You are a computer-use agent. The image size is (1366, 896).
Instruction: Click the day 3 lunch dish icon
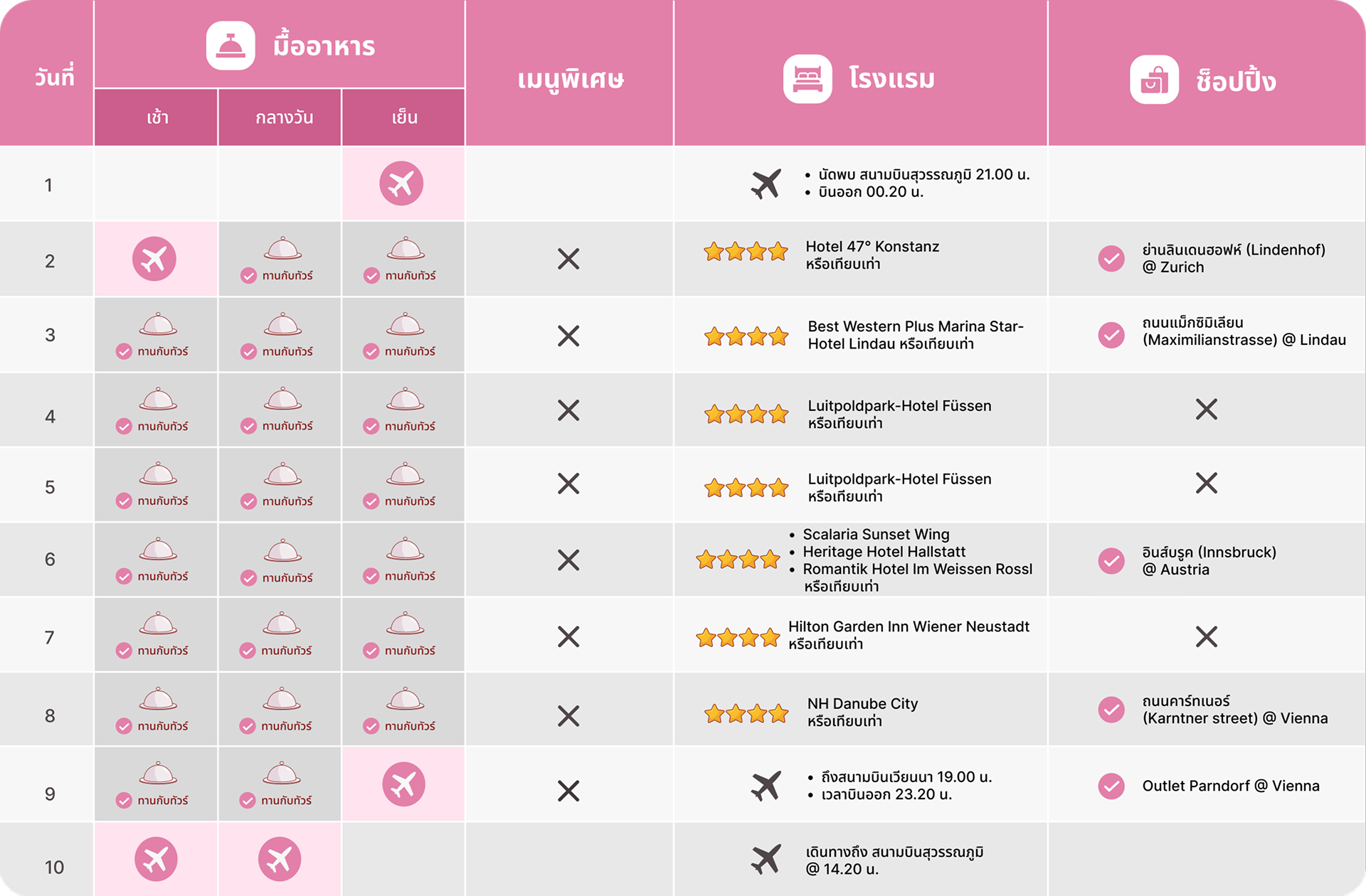pos(283,325)
